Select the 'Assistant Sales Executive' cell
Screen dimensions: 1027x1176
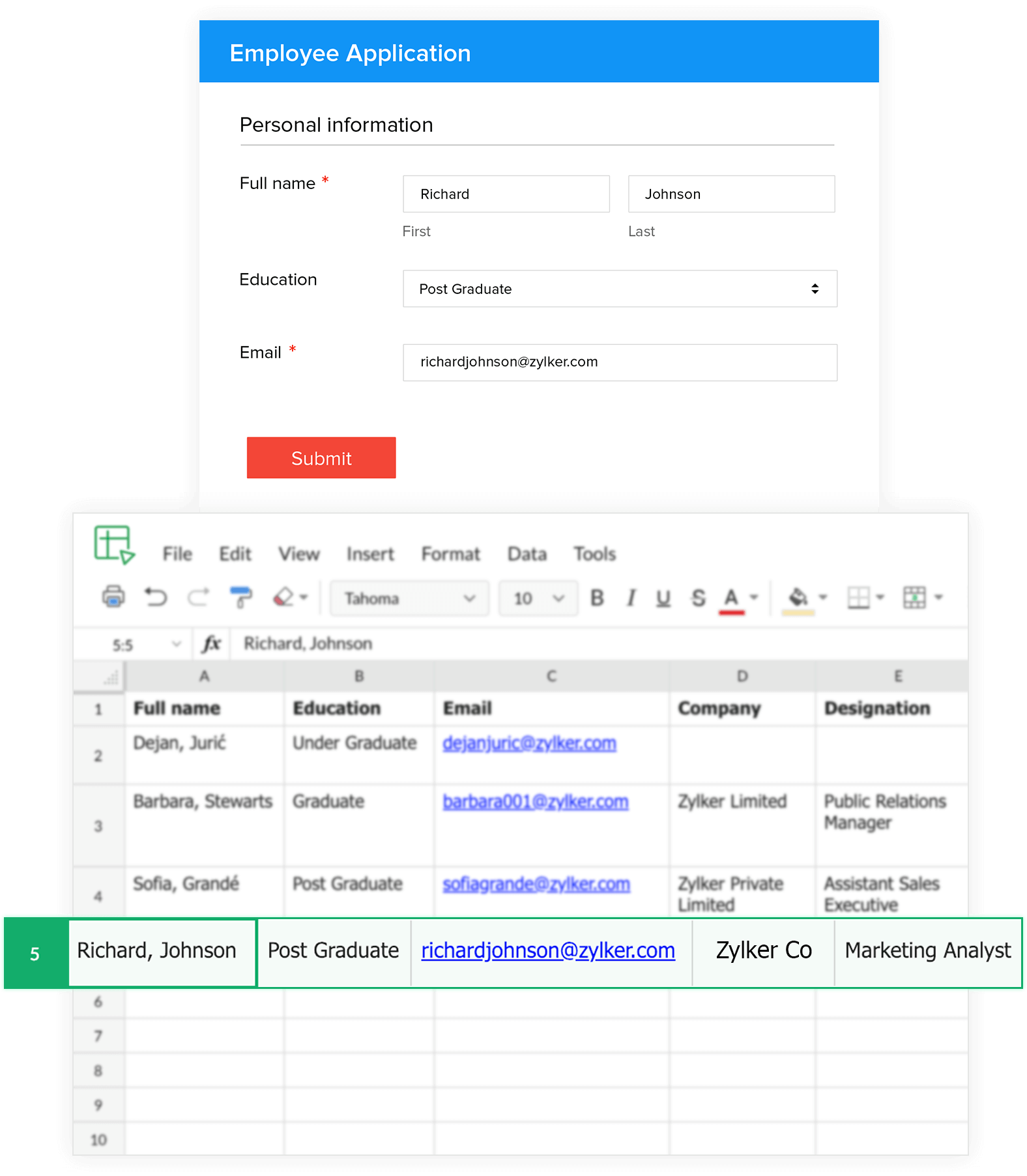tap(891, 892)
